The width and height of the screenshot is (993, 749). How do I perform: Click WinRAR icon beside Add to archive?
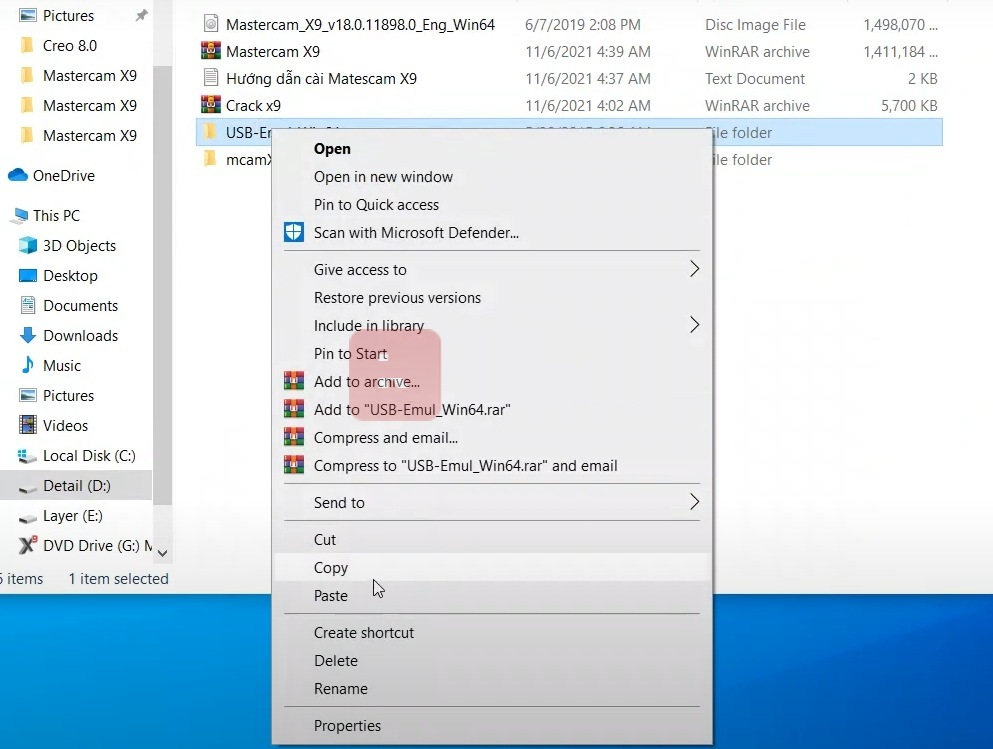[x=293, y=381]
